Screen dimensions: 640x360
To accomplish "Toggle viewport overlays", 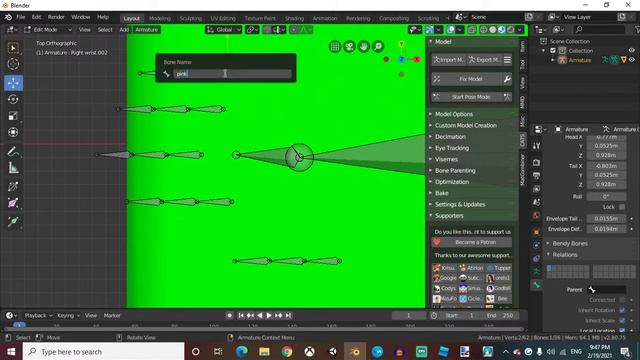I will 451,30.
